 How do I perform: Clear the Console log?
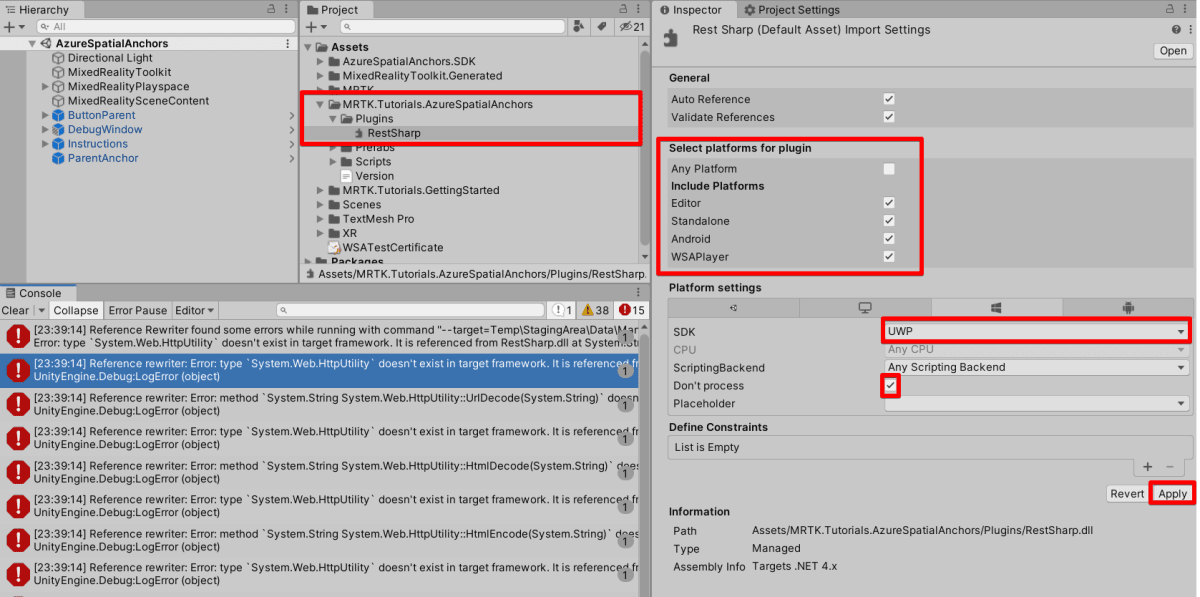16,310
